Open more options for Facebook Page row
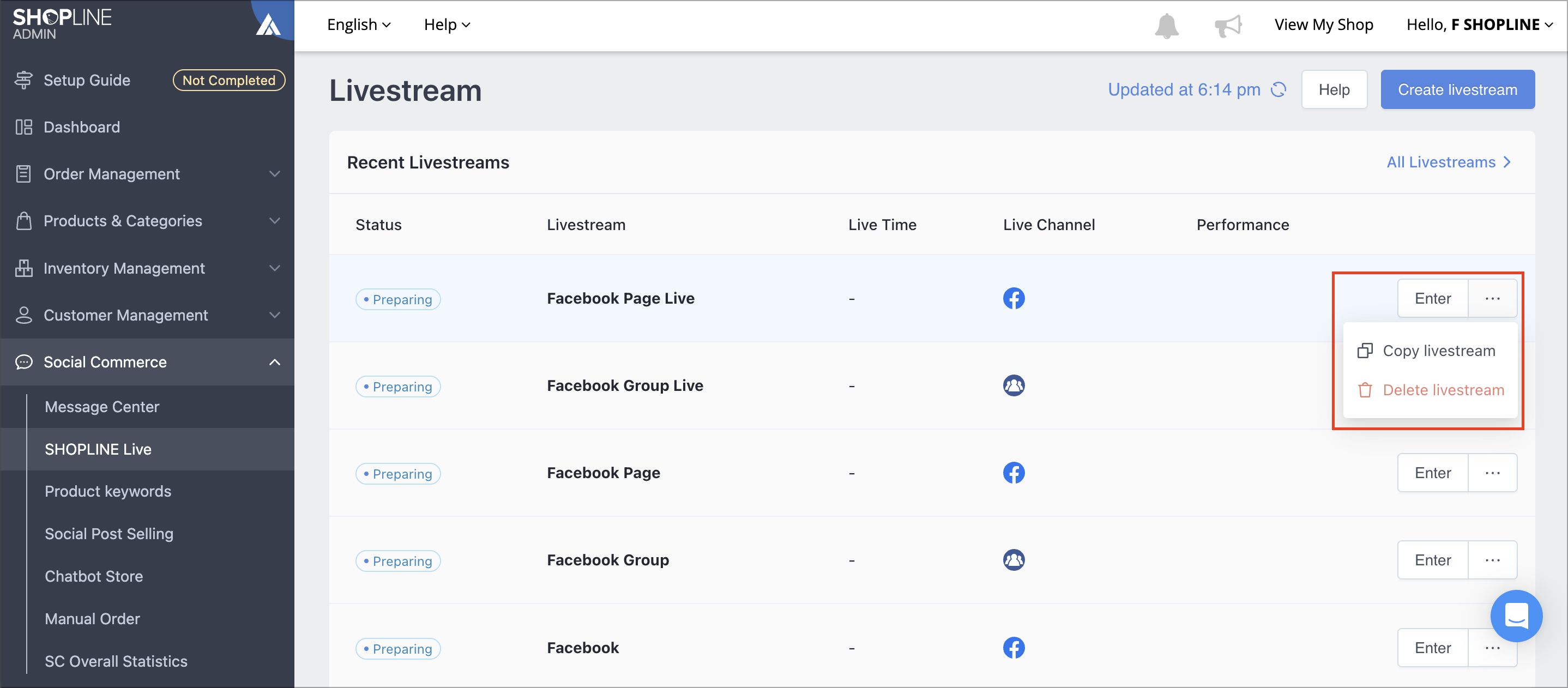The height and width of the screenshot is (688, 1568). click(1492, 473)
